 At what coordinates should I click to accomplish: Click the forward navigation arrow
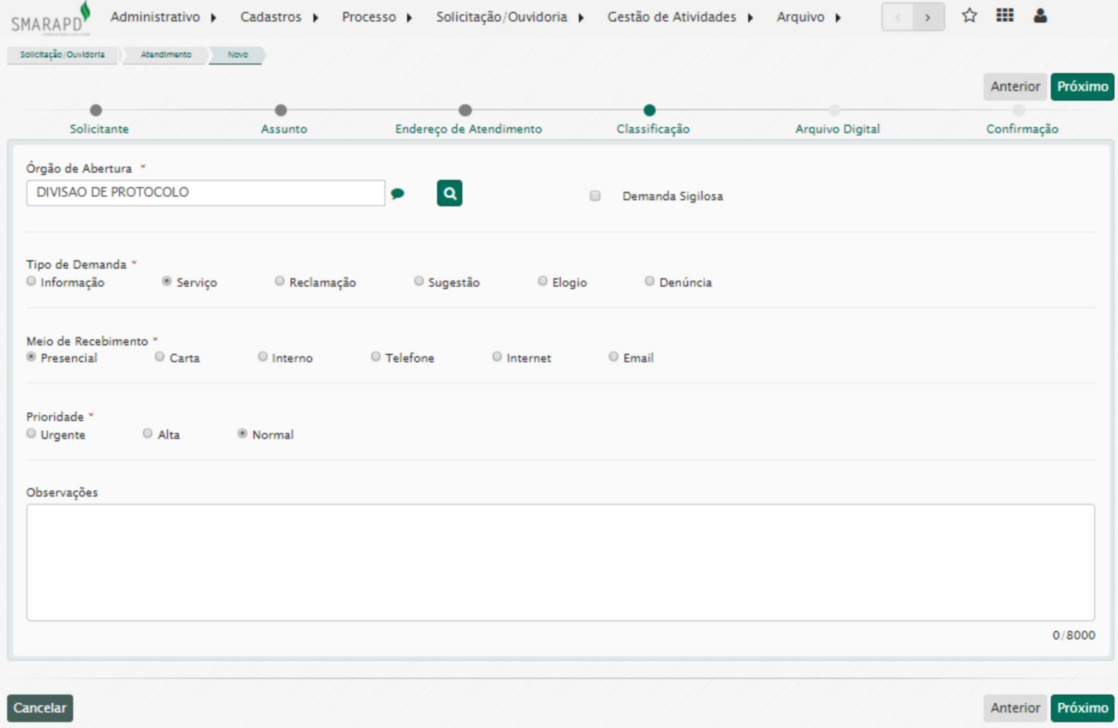(x=929, y=17)
